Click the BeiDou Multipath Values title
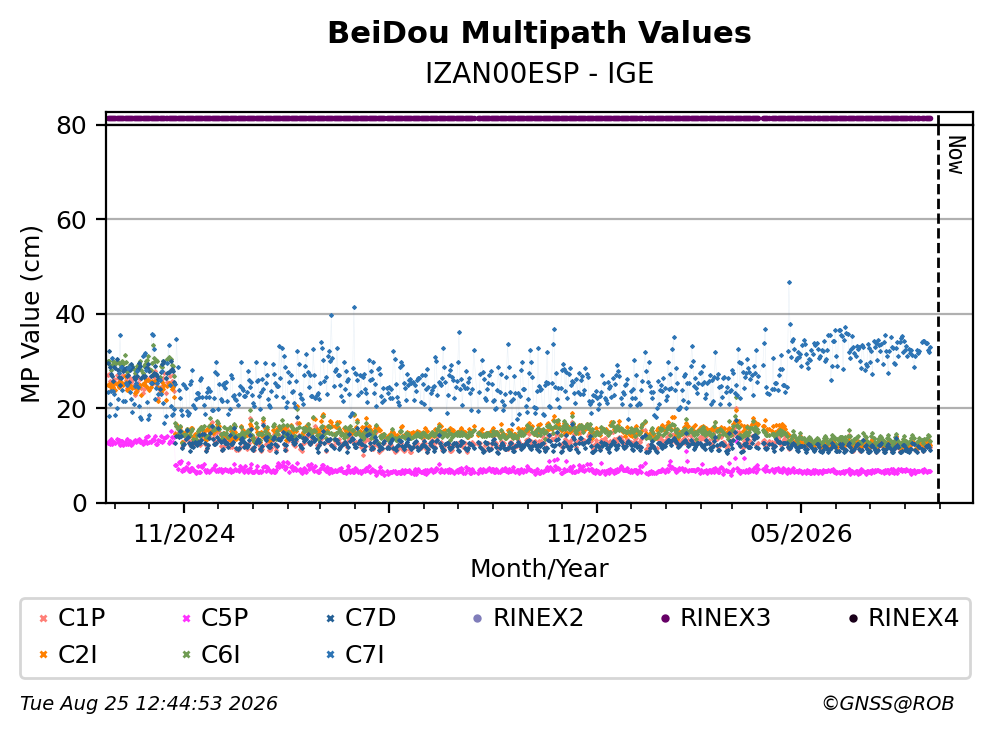Image resolution: width=993 pixels, height=734 pixels. point(539,33)
